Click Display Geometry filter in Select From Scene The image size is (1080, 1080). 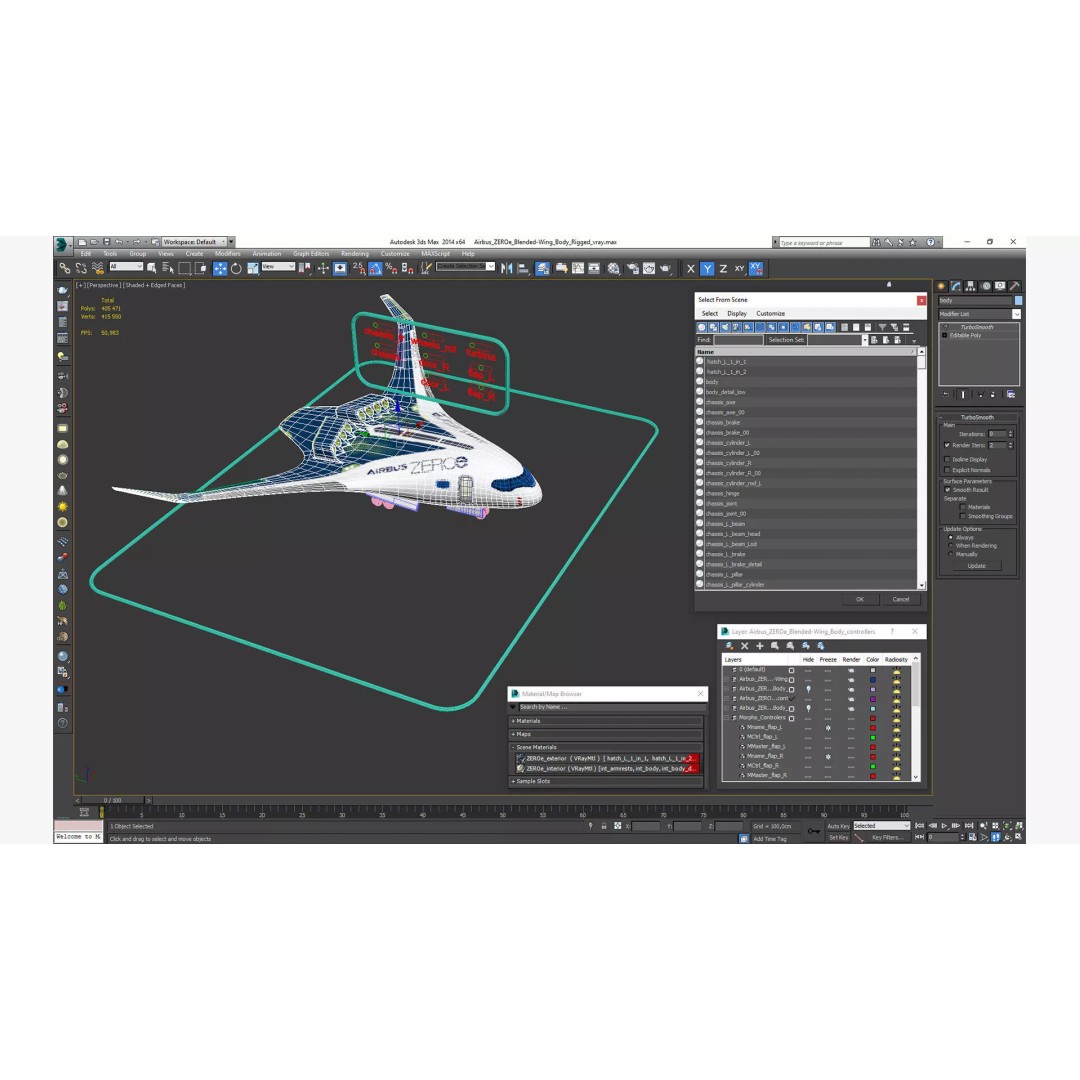(702, 327)
